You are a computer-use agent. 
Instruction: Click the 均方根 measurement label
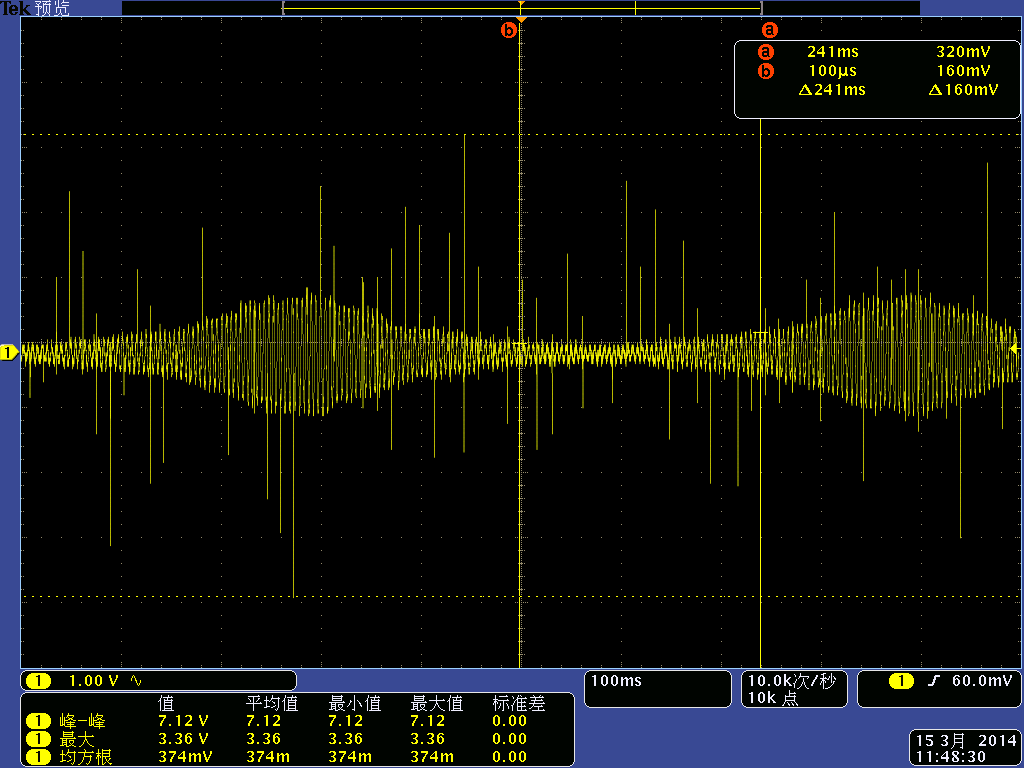[x=86, y=757]
